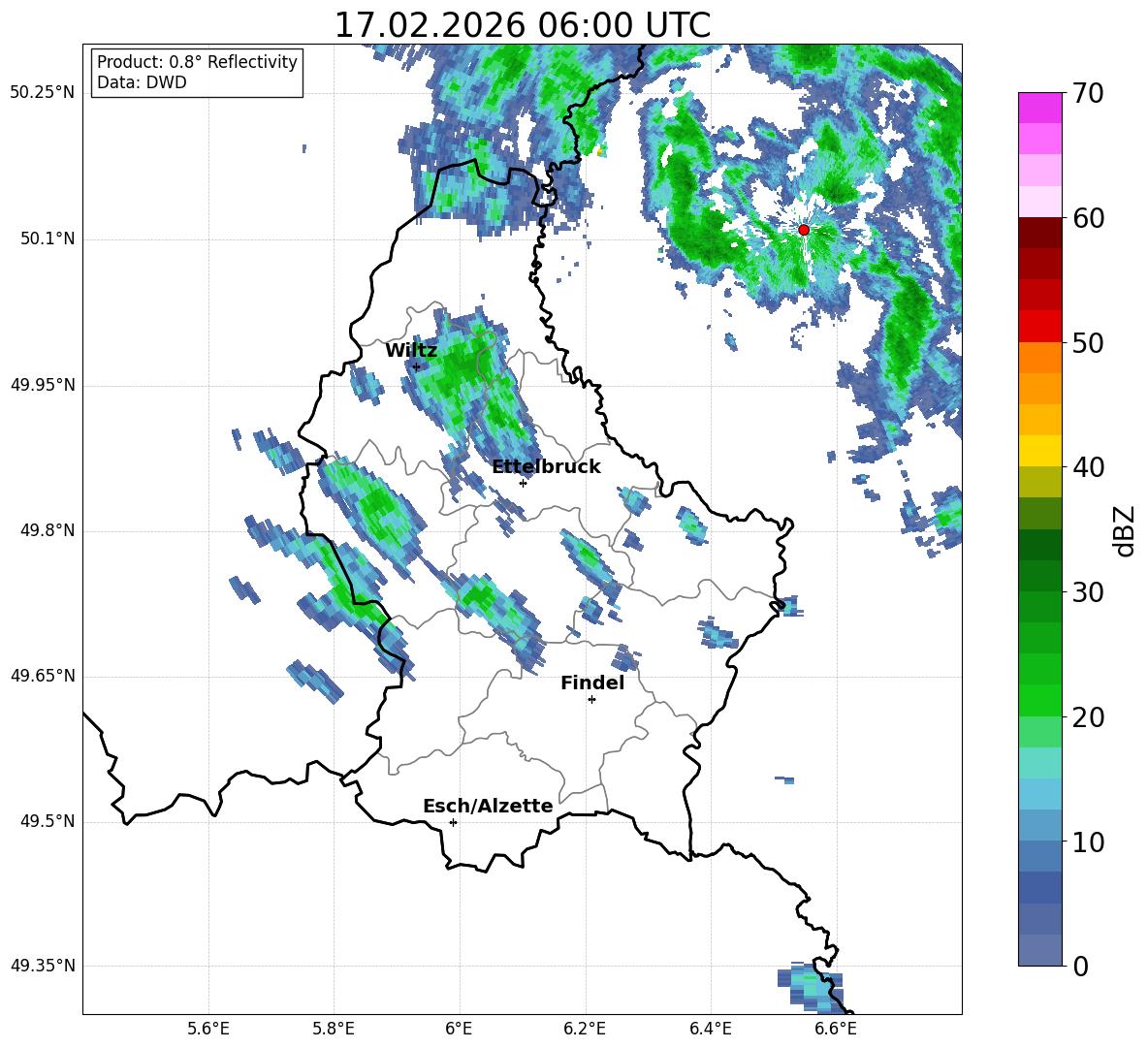Image resolution: width=1148 pixels, height=1048 pixels.
Task: Click the '5.6°E' longitude tick label
Action: pos(208,1029)
